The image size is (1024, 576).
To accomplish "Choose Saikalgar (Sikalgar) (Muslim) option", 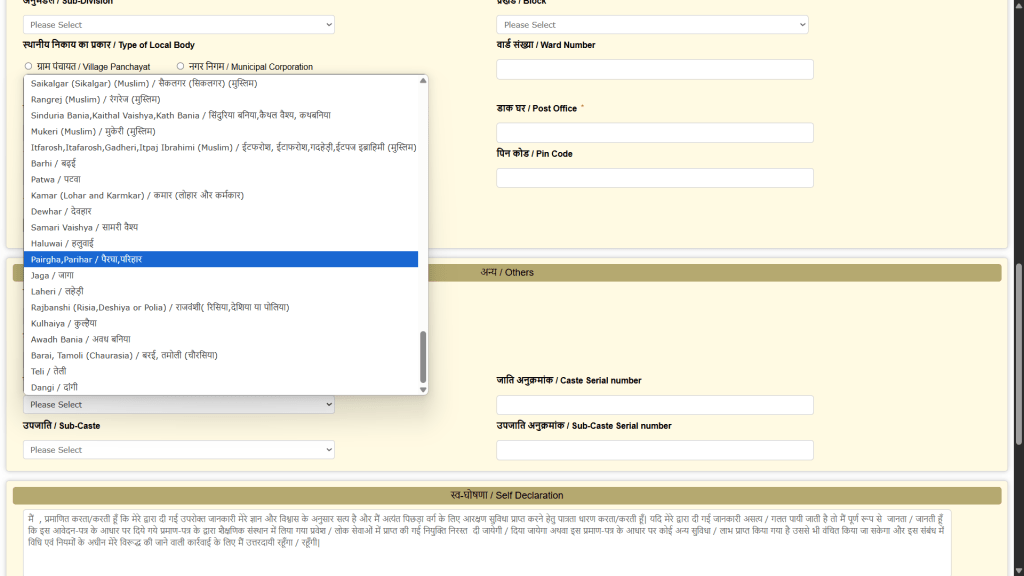I will coord(221,83).
